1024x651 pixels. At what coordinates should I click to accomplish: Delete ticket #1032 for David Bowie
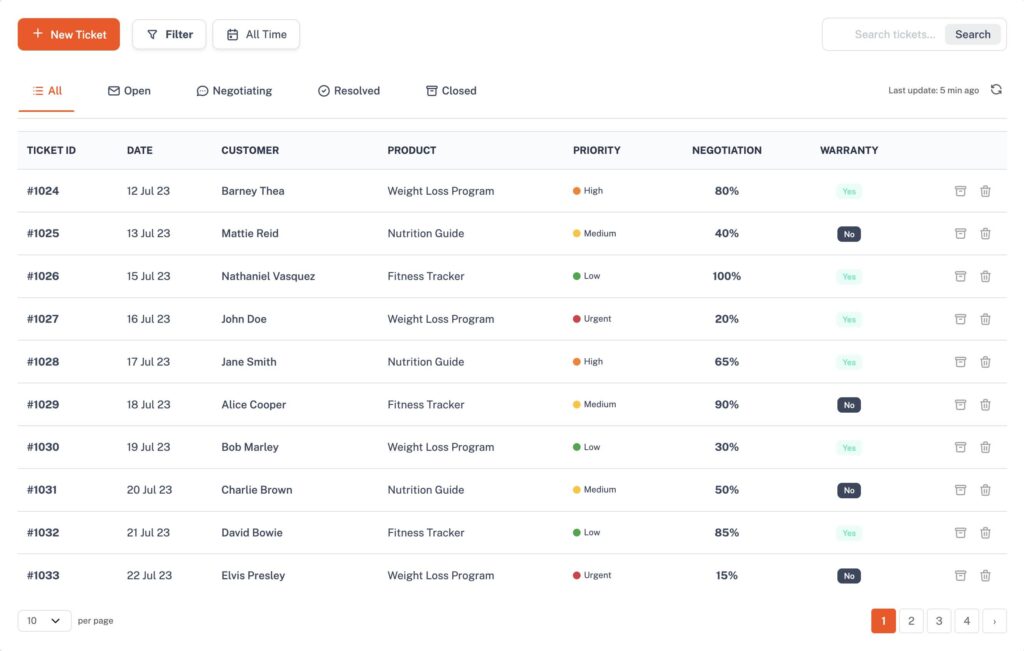tap(985, 533)
